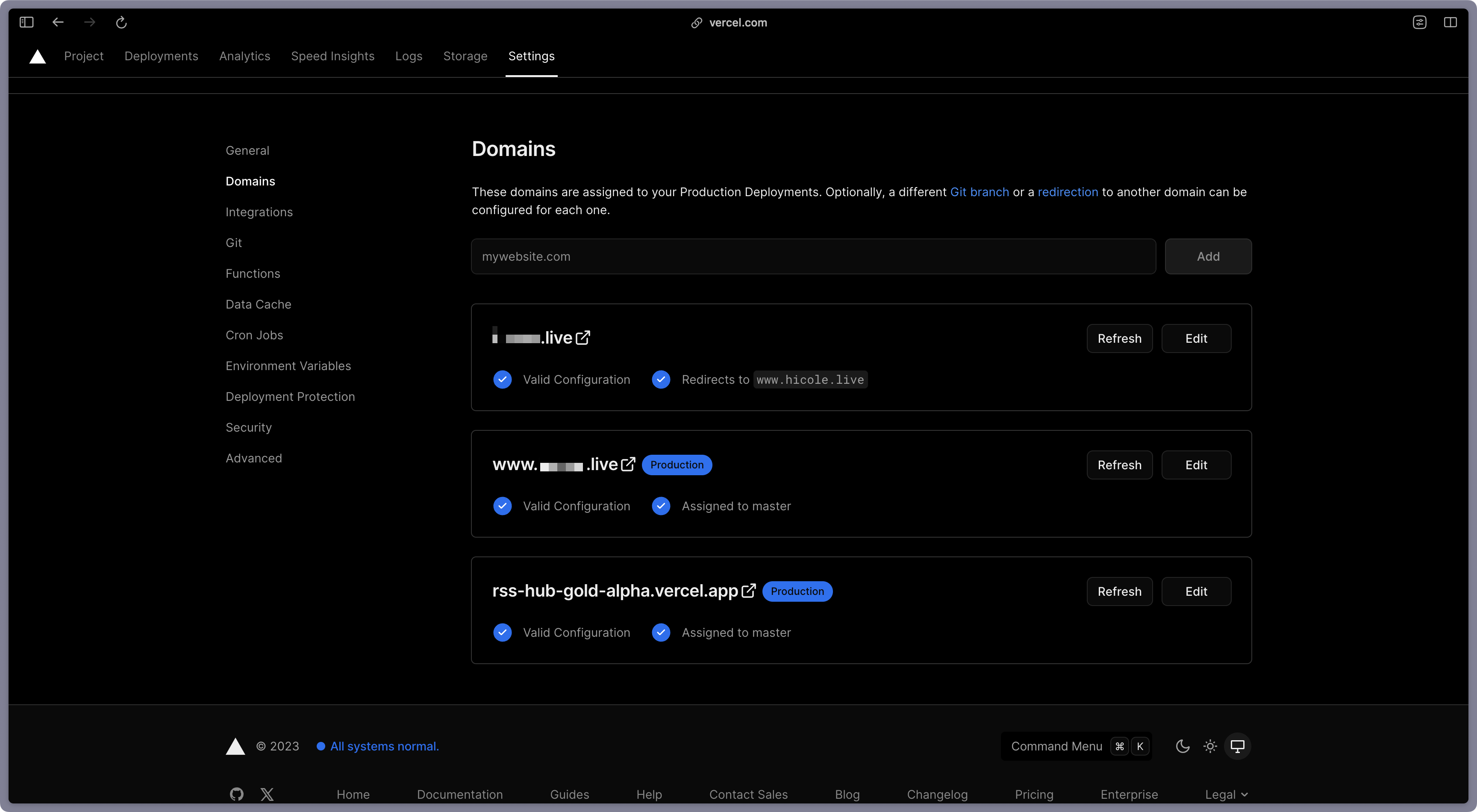The image size is (1477, 812).
Task: Go to Git settings in the sidebar
Action: tap(234, 243)
